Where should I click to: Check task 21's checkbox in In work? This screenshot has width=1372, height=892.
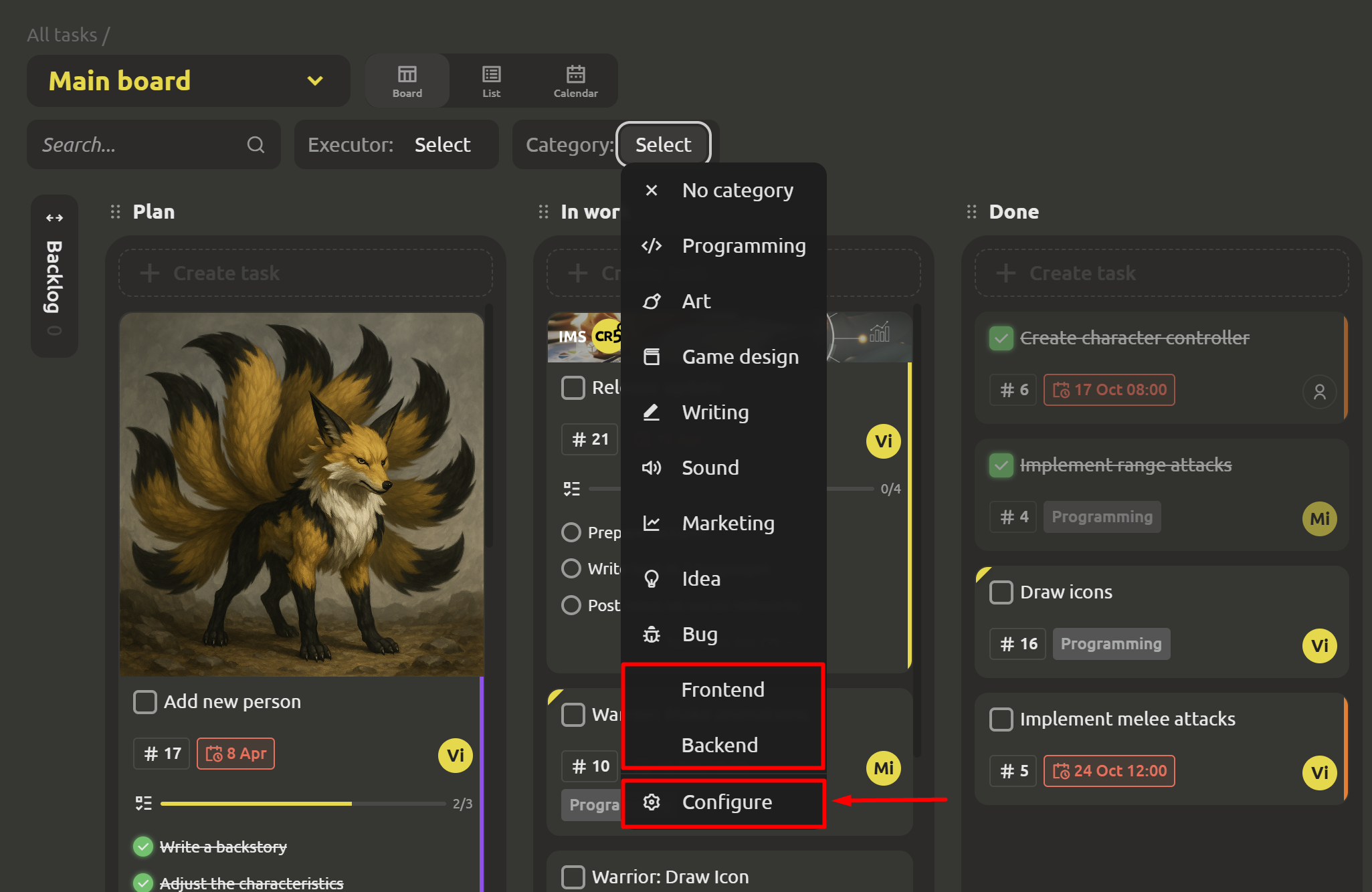(x=573, y=388)
